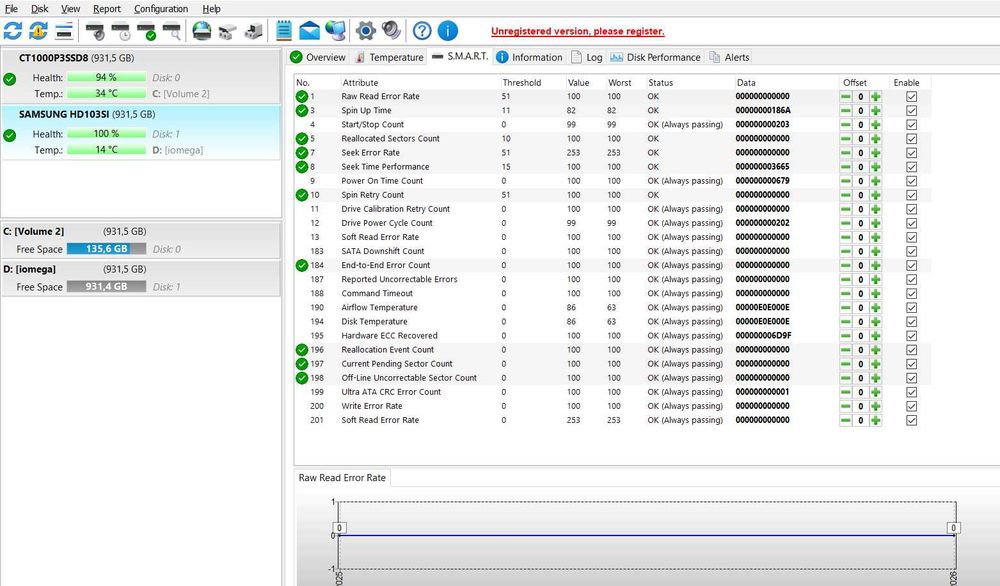Switch to the Information tab

click(x=529, y=57)
